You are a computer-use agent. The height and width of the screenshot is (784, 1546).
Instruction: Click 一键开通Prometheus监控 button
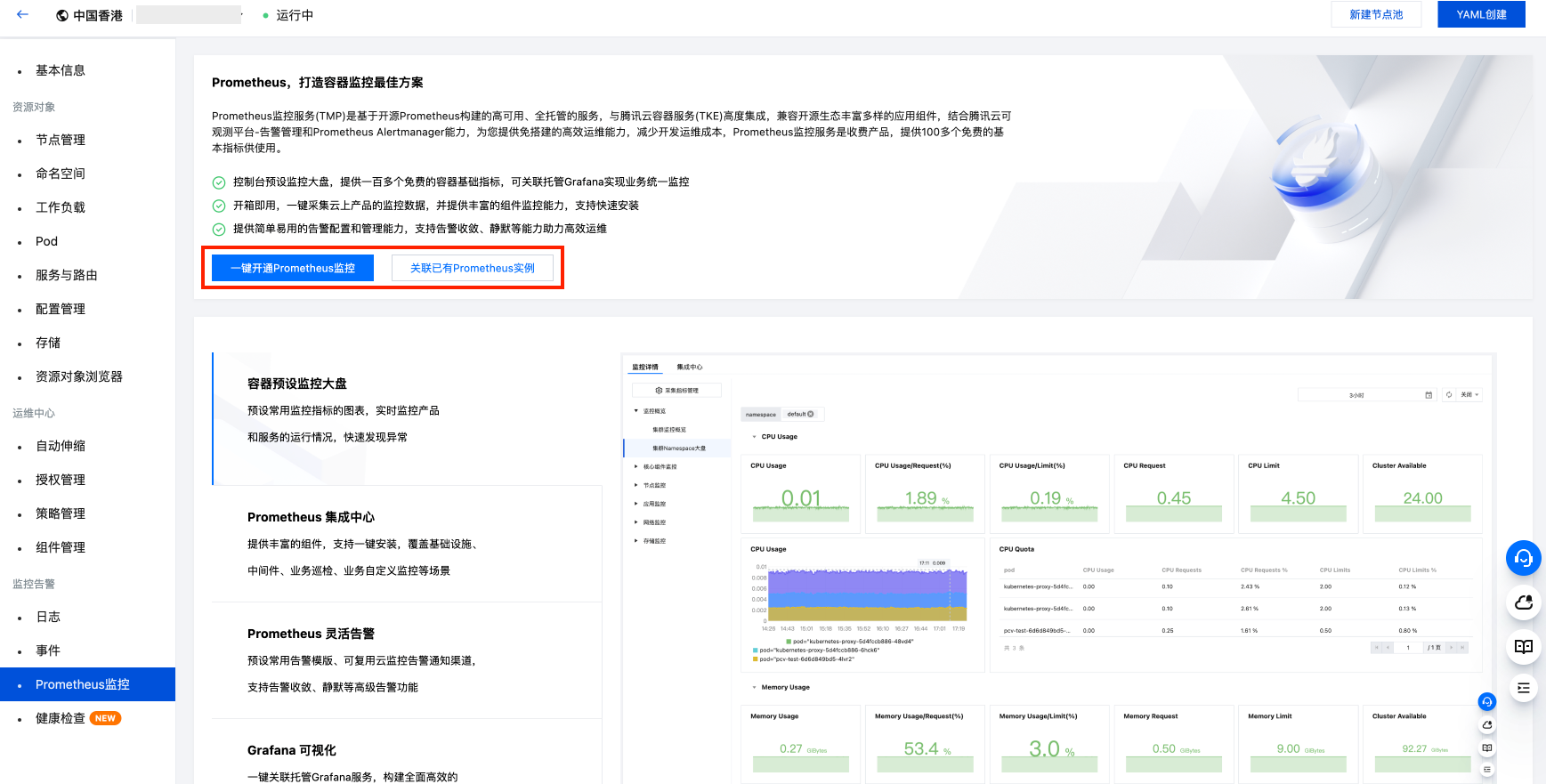293,268
